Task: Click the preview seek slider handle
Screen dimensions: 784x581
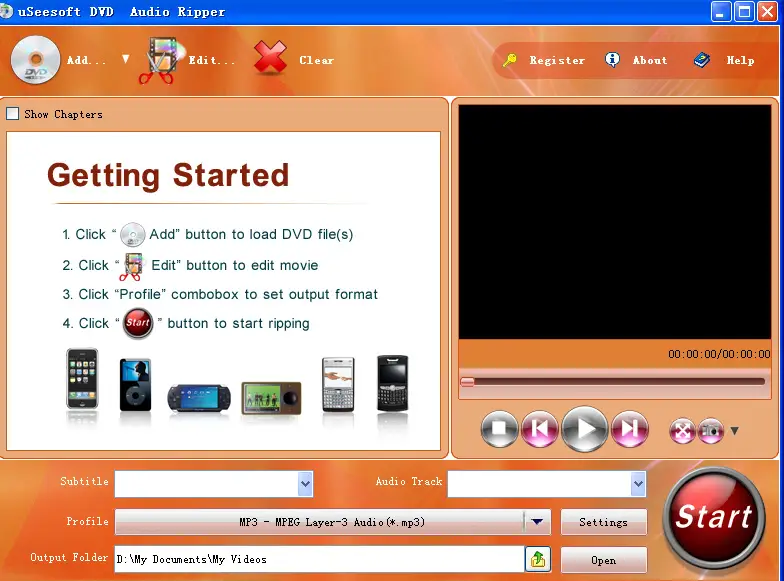Action: [x=467, y=382]
